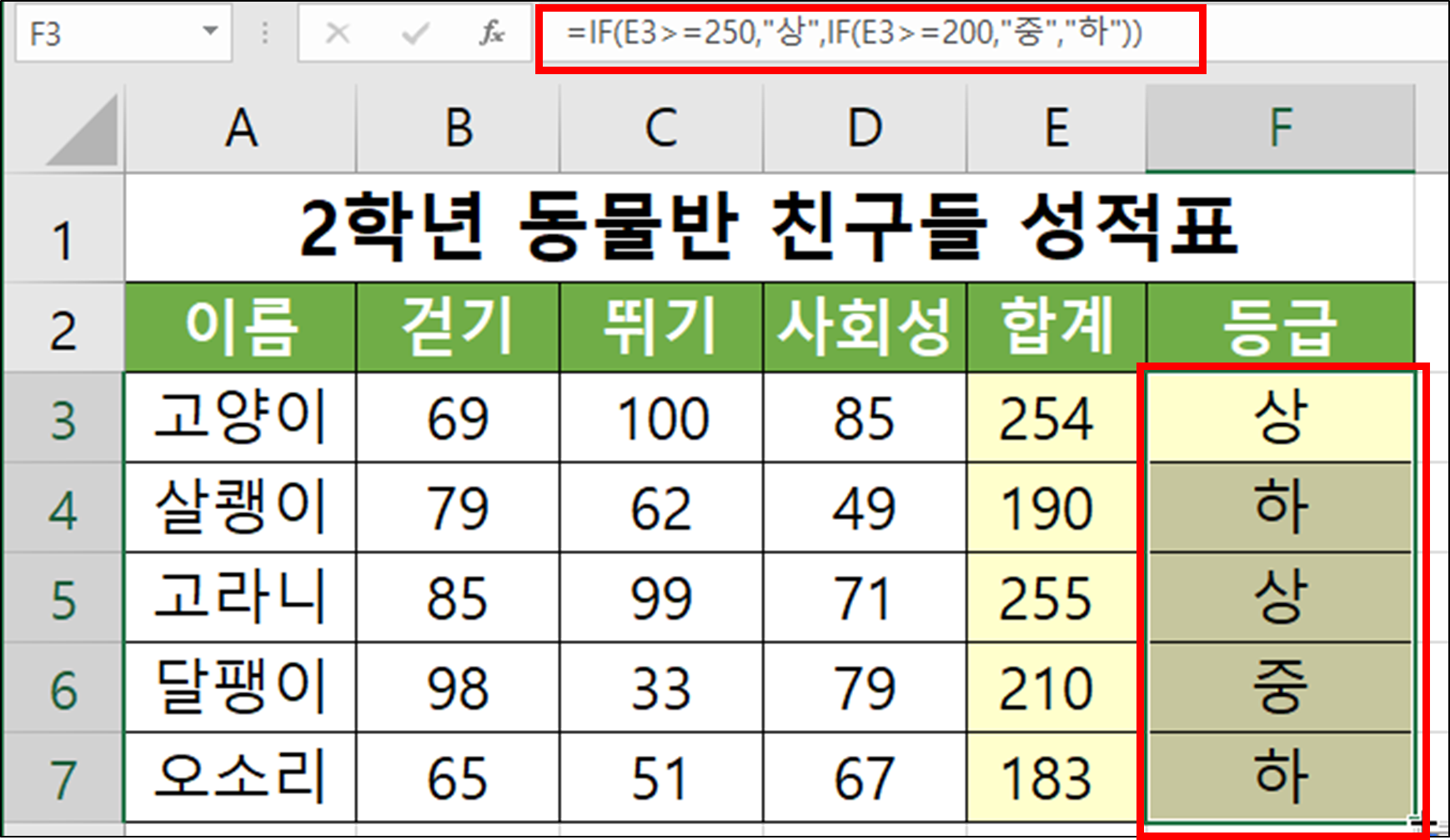Viewport: 1450px width, 840px height.
Task: Select row 5 header
Action: [x=64, y=597]
